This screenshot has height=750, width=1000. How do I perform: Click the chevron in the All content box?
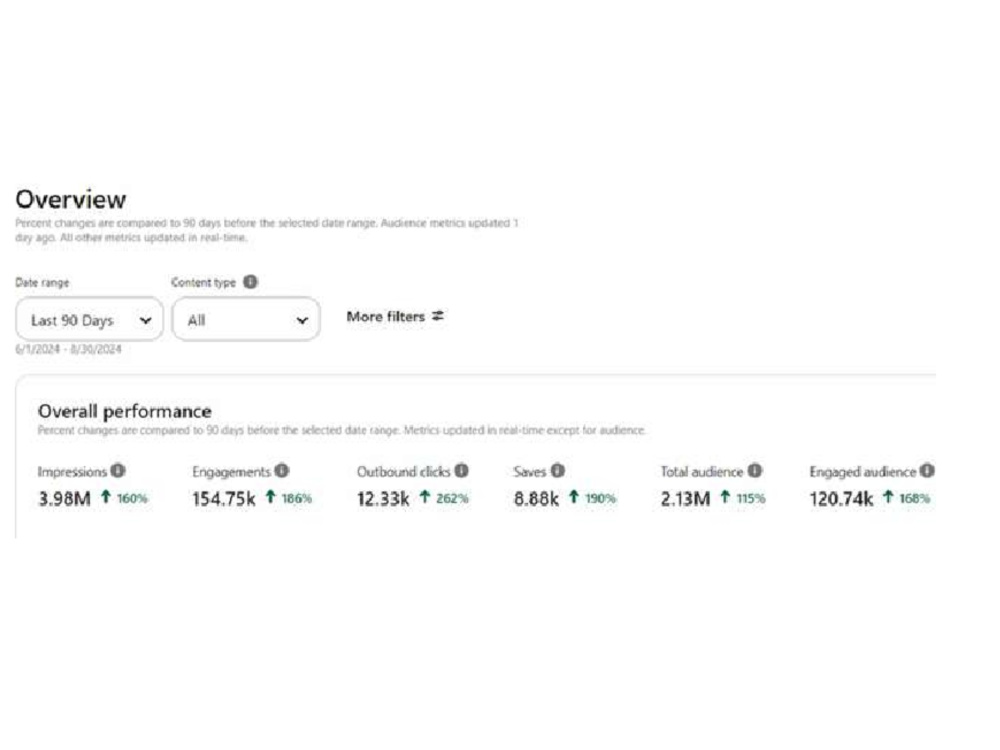(x=302, y=320)
